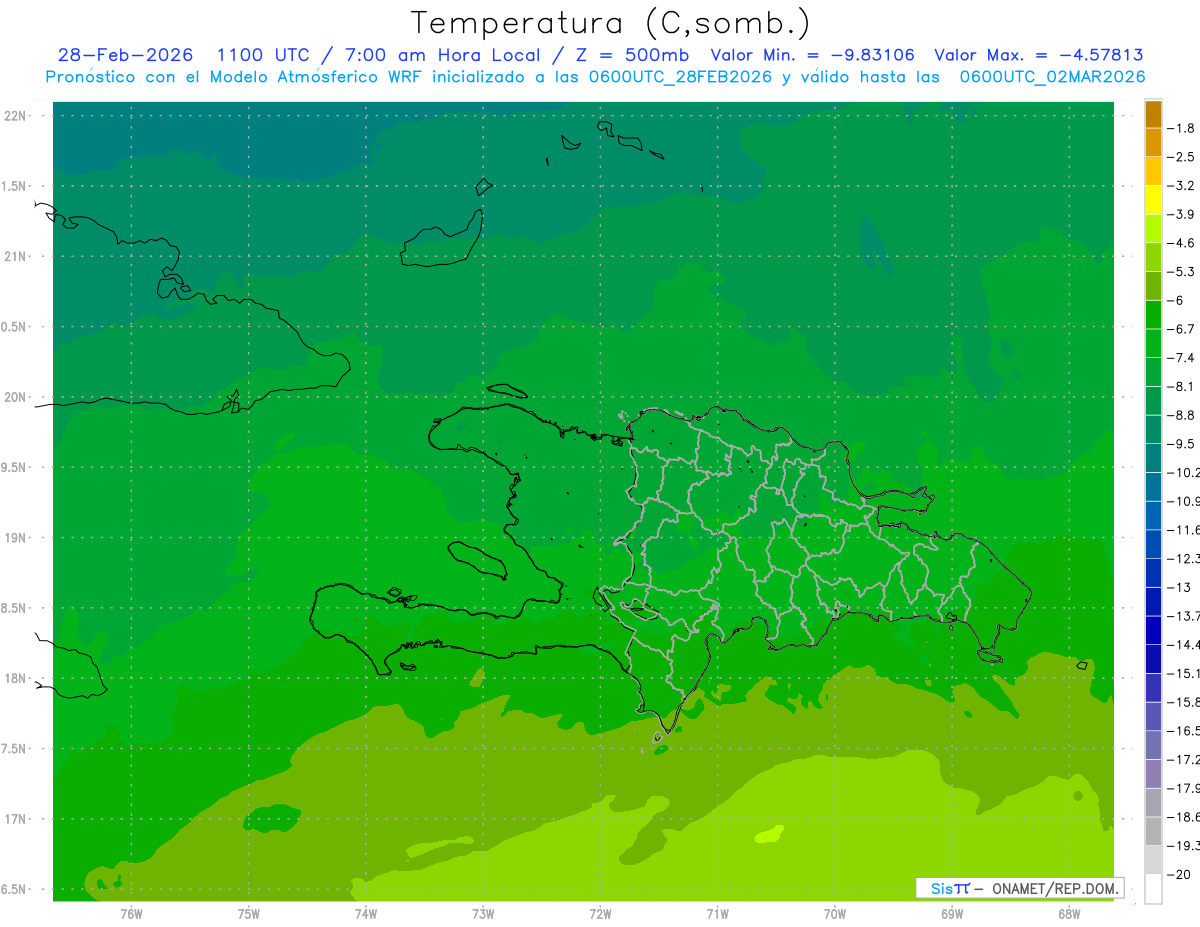Click "Valor Max. = -4.57813" text
Screen dimensions: 1200x927
pyautogui.click(x=1039, y=55)
